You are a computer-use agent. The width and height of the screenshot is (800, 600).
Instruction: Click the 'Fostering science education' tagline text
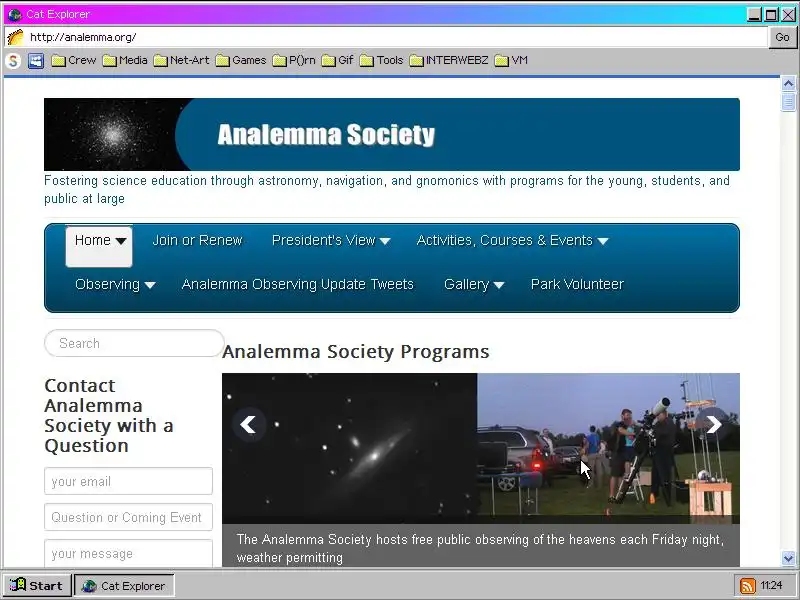[x=387, y=189]
